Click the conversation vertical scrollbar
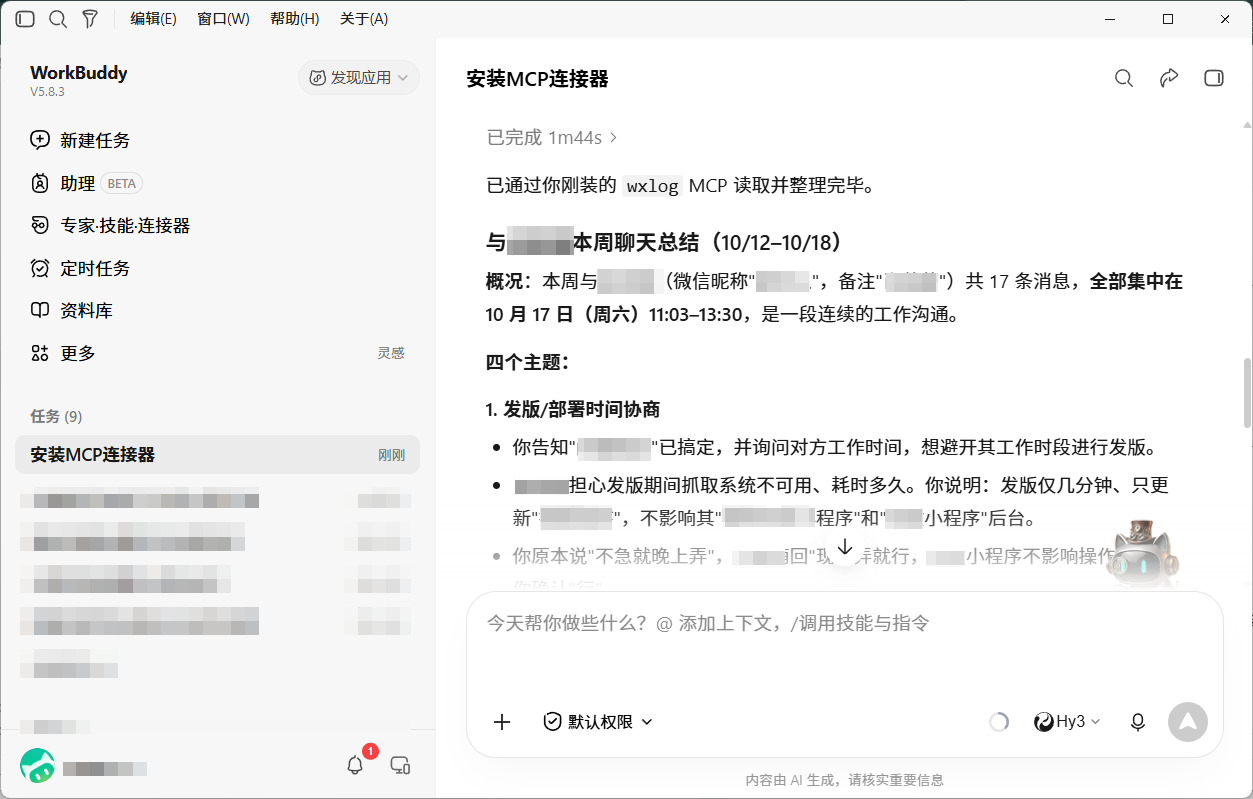Screen dimensions: 1253x799 tap(1246, 392)
